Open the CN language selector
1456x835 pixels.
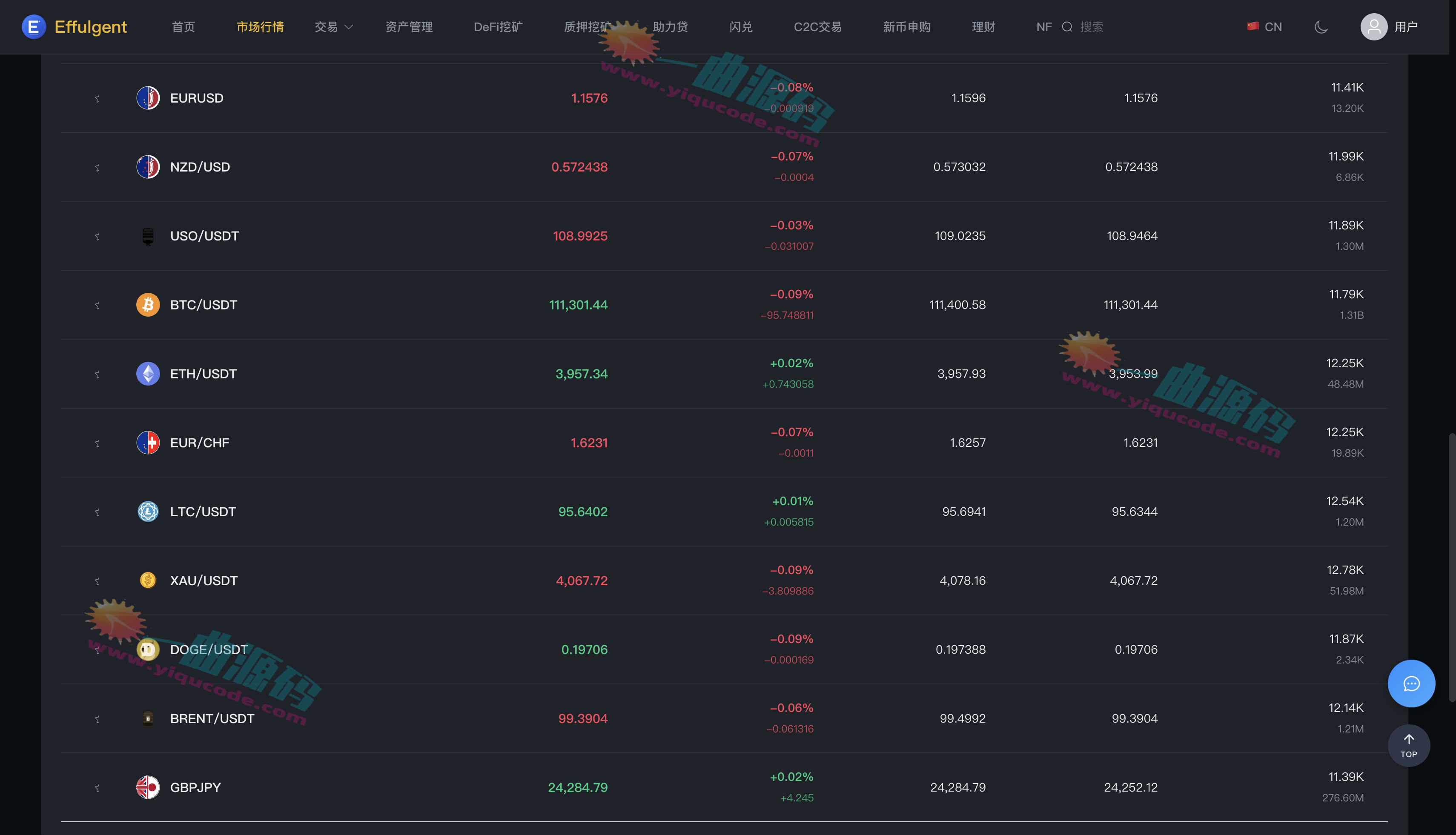click(x=1265, y=27)
